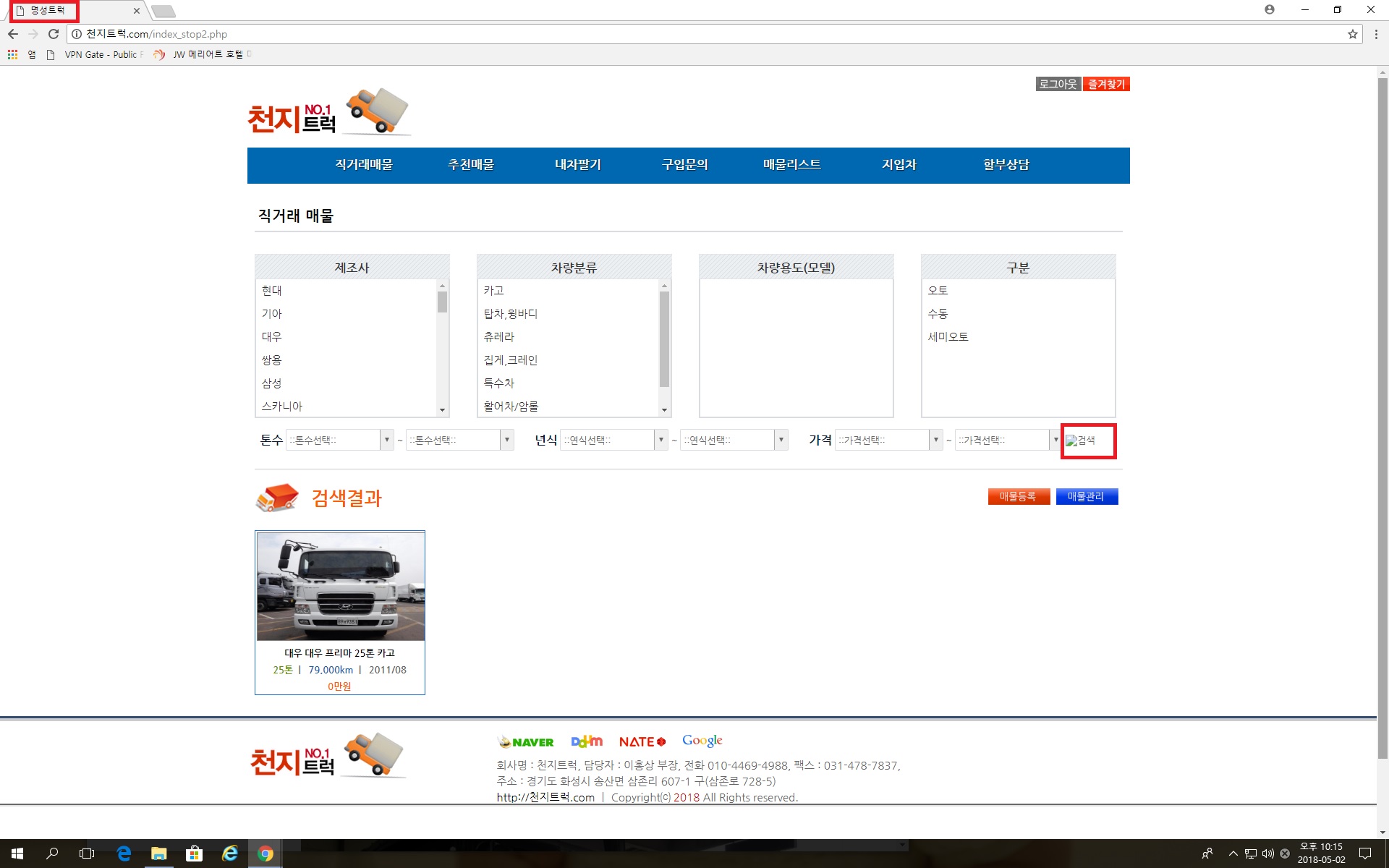The image size is (1389, 868).
Task: Click the Google logo in footer
Action: [702, 741]
